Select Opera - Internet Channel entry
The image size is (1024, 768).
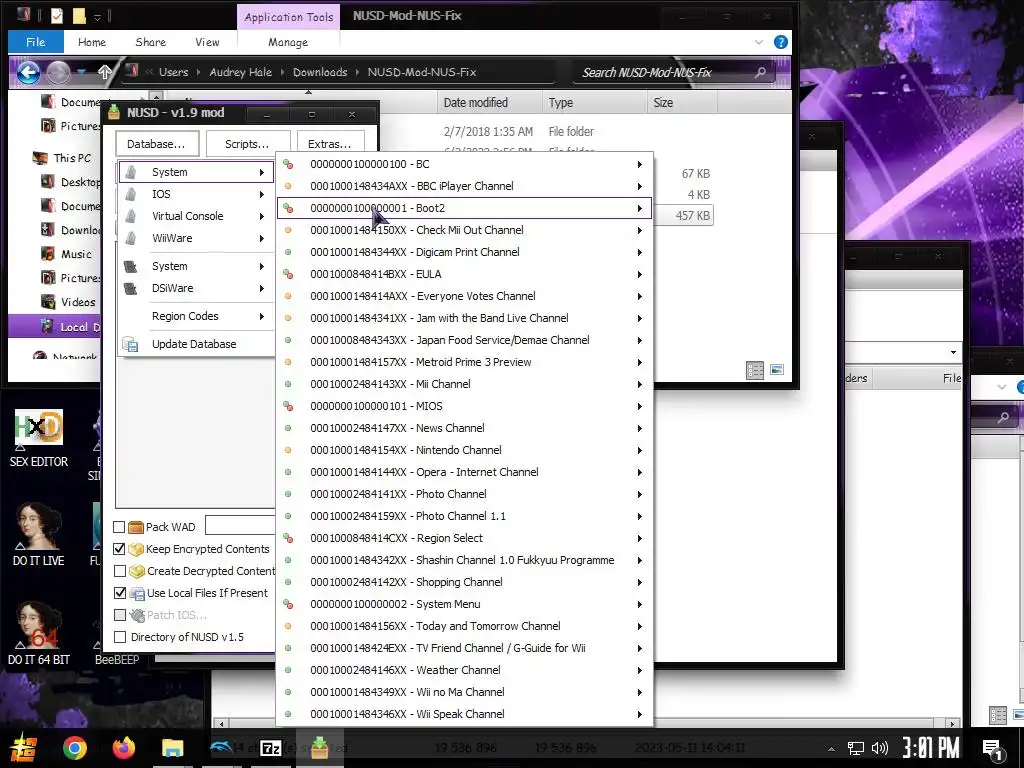[464, 472]
